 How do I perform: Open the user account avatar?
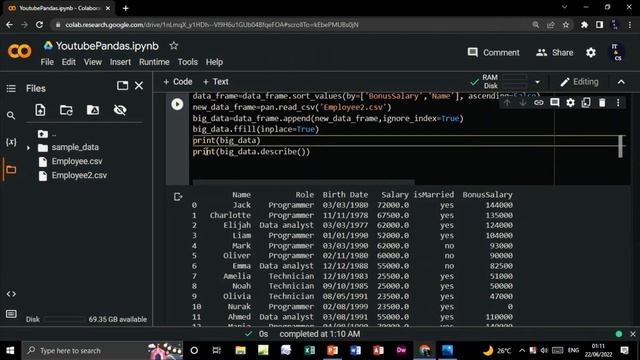[616, 53]
